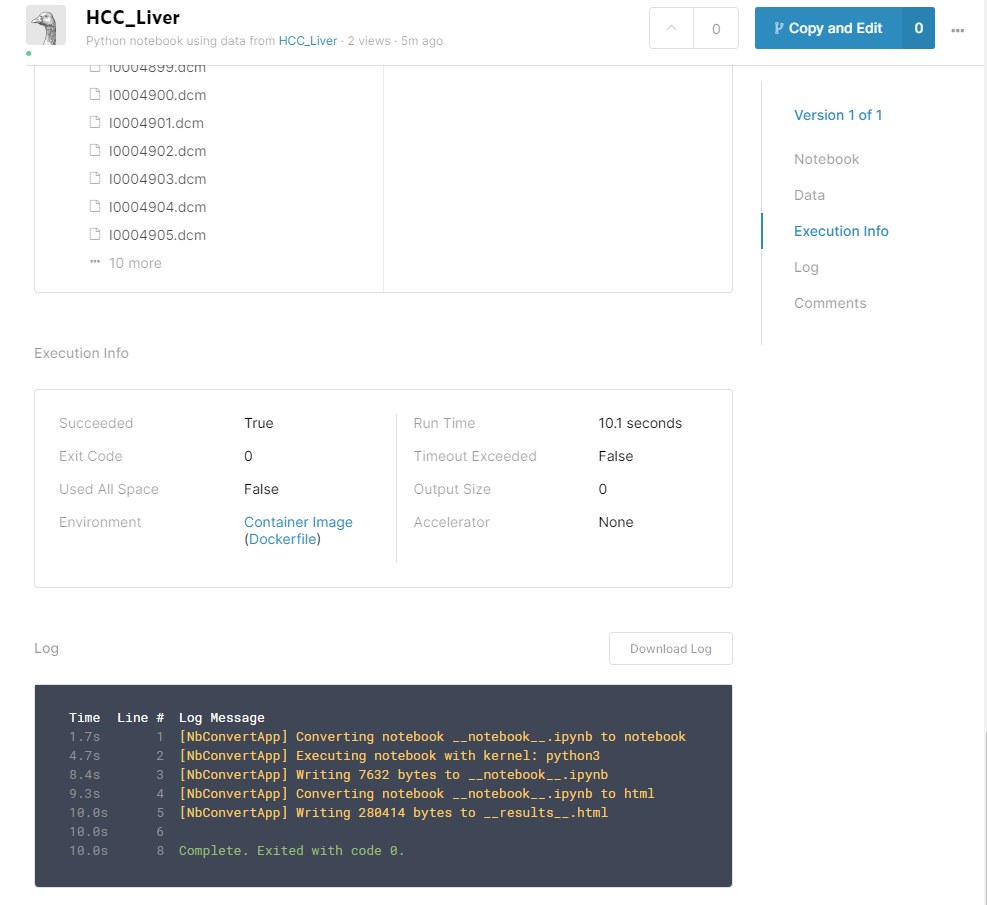
Task: Click the file icon next to I0004901.dcm
Action: (95, 122)
